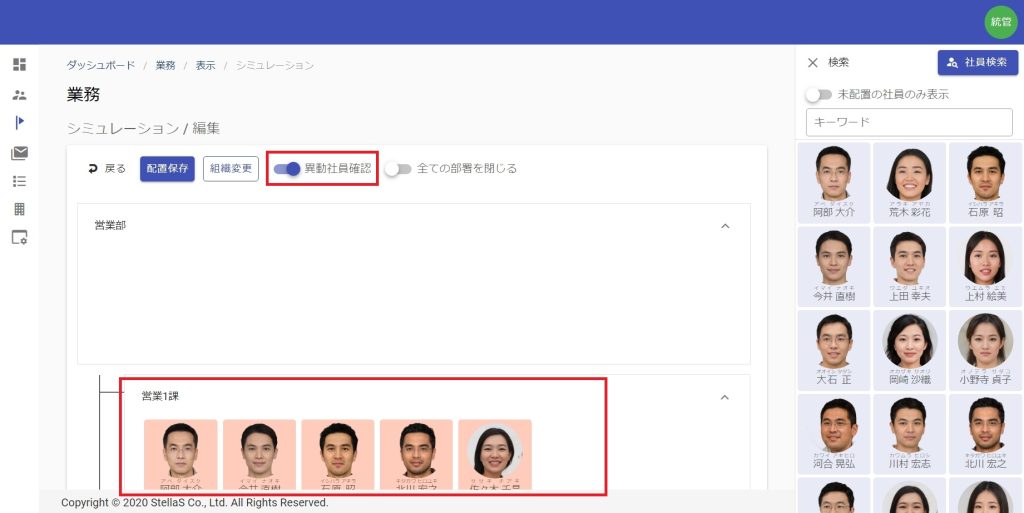
Task: Collapse the 営業部 section chevron
Action: 725,226
